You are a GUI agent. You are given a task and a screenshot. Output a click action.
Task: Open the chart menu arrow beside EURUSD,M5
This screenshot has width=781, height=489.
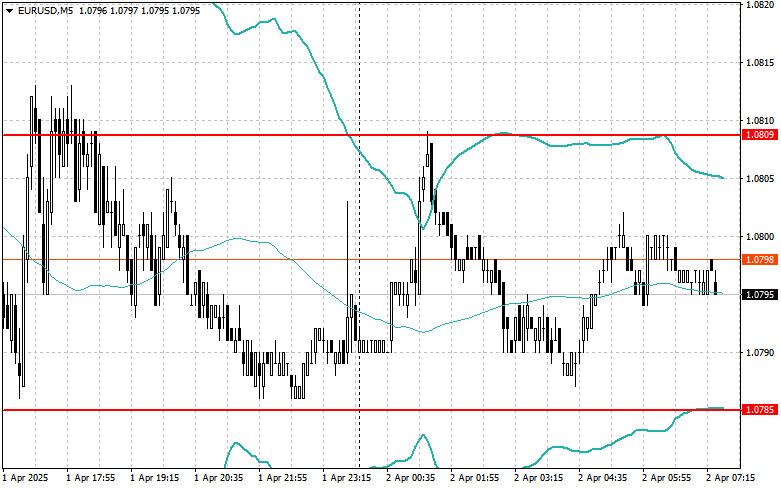click(x=9, y=10)
